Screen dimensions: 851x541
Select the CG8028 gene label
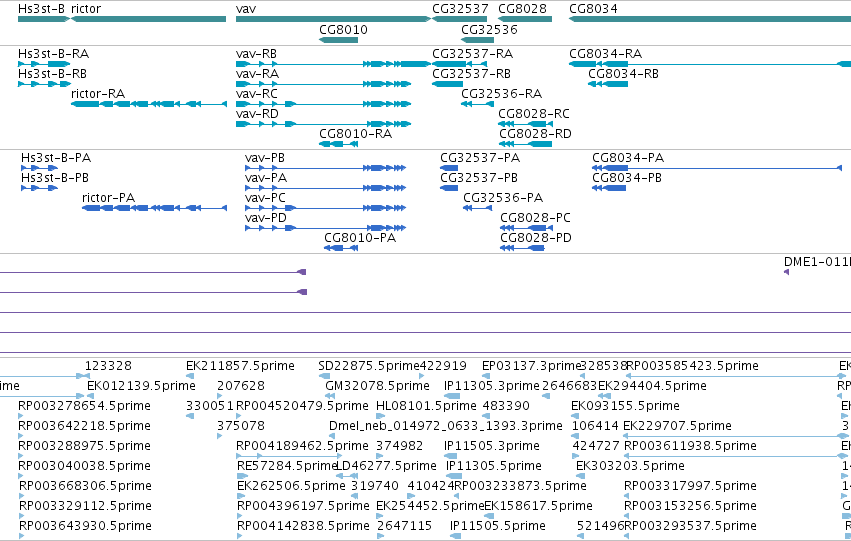(x=522, y=9)
